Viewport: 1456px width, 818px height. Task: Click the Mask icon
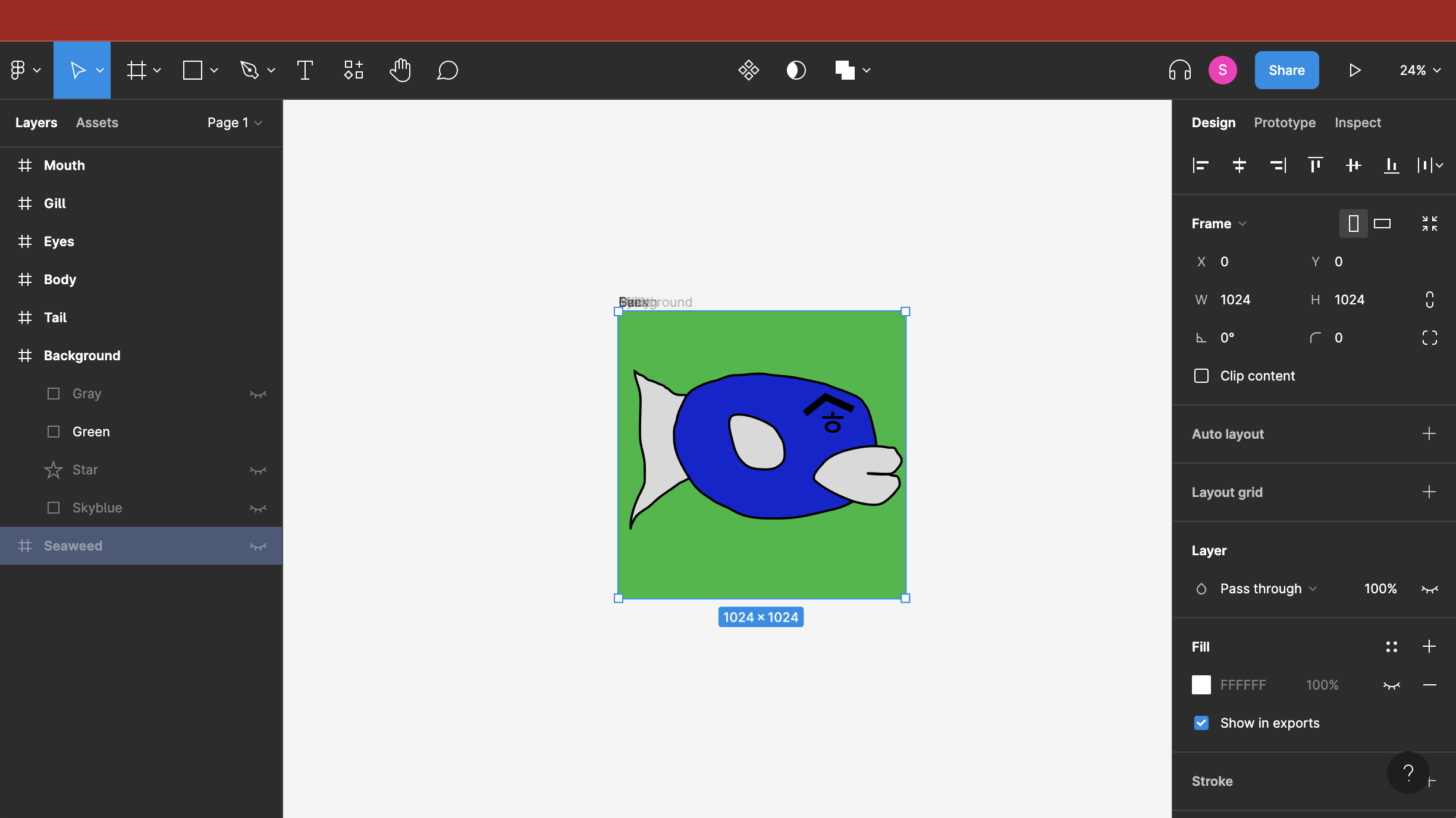[x=796, y=70]
